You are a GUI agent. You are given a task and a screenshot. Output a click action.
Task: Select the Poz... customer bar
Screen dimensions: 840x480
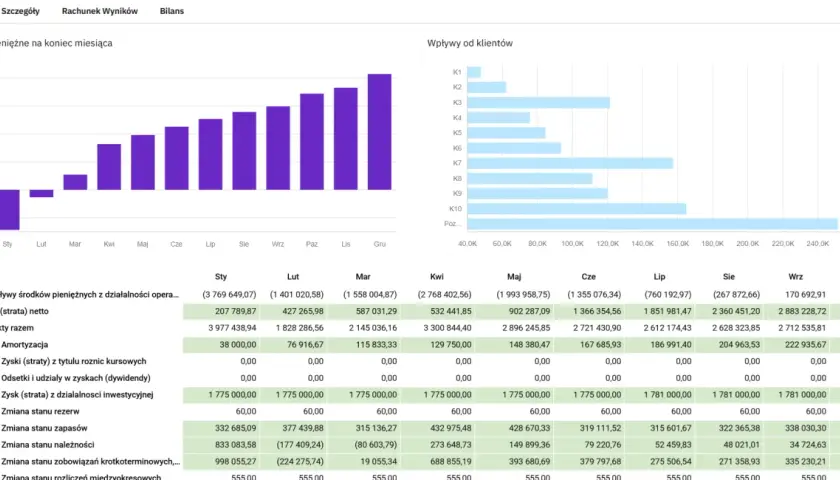pyautogui.click(x=652, y=224)
